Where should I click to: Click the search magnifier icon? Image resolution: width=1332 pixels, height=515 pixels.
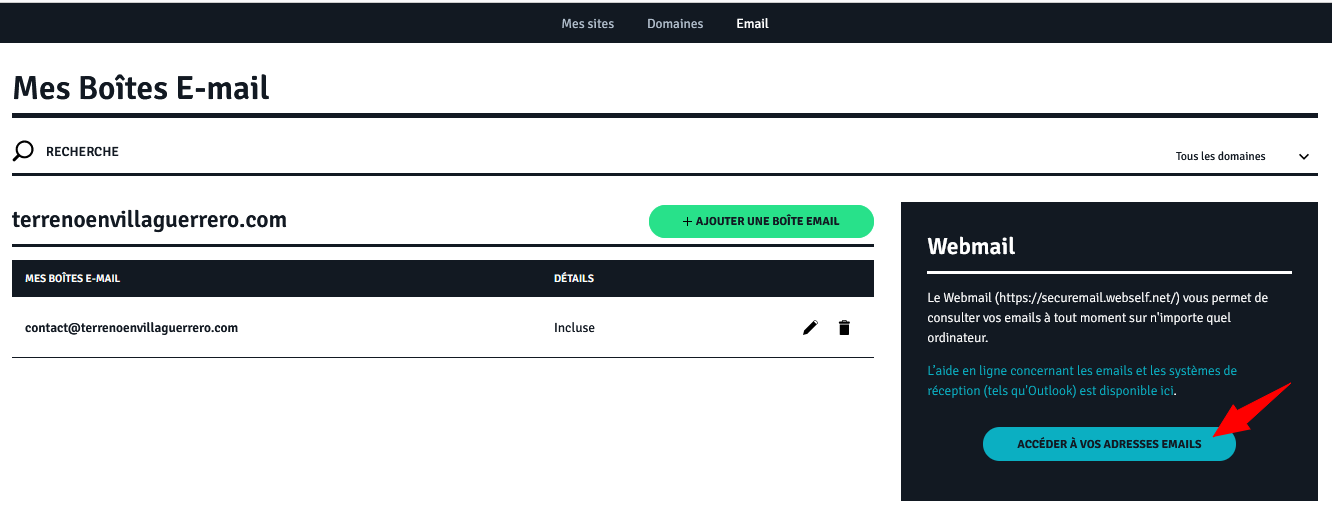pos(23,152)
